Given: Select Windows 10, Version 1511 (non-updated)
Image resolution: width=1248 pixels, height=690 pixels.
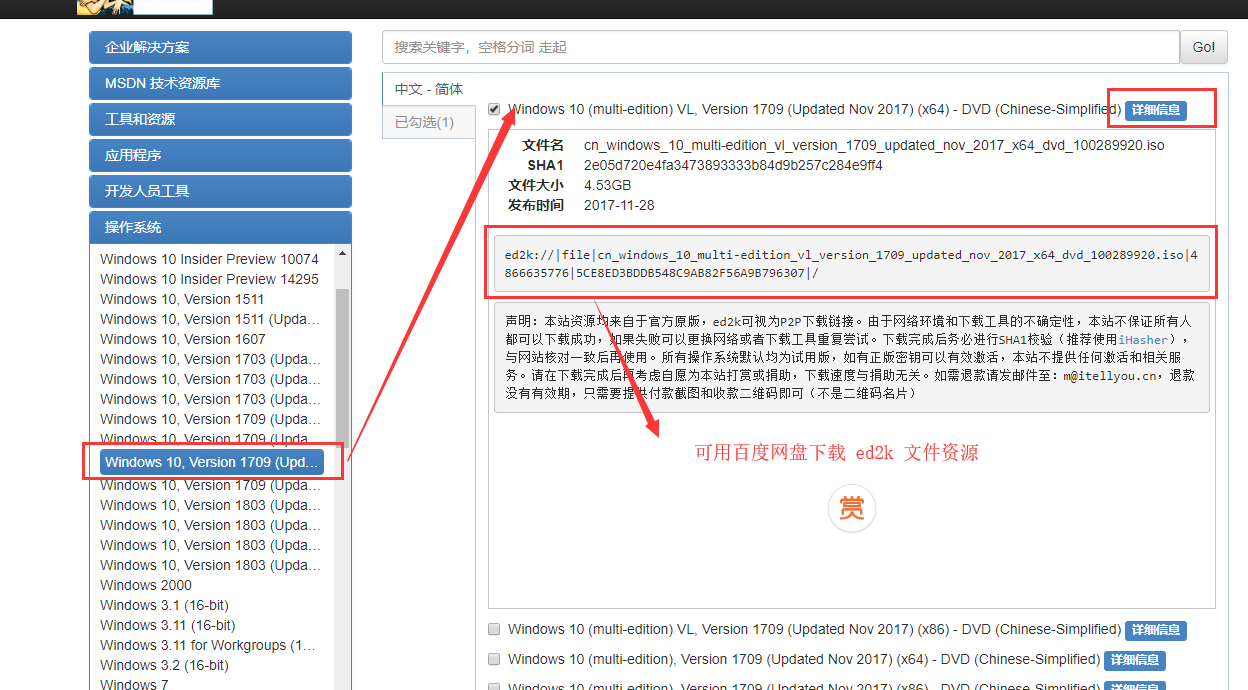Looking at the screenshot, I should (182, 299).
